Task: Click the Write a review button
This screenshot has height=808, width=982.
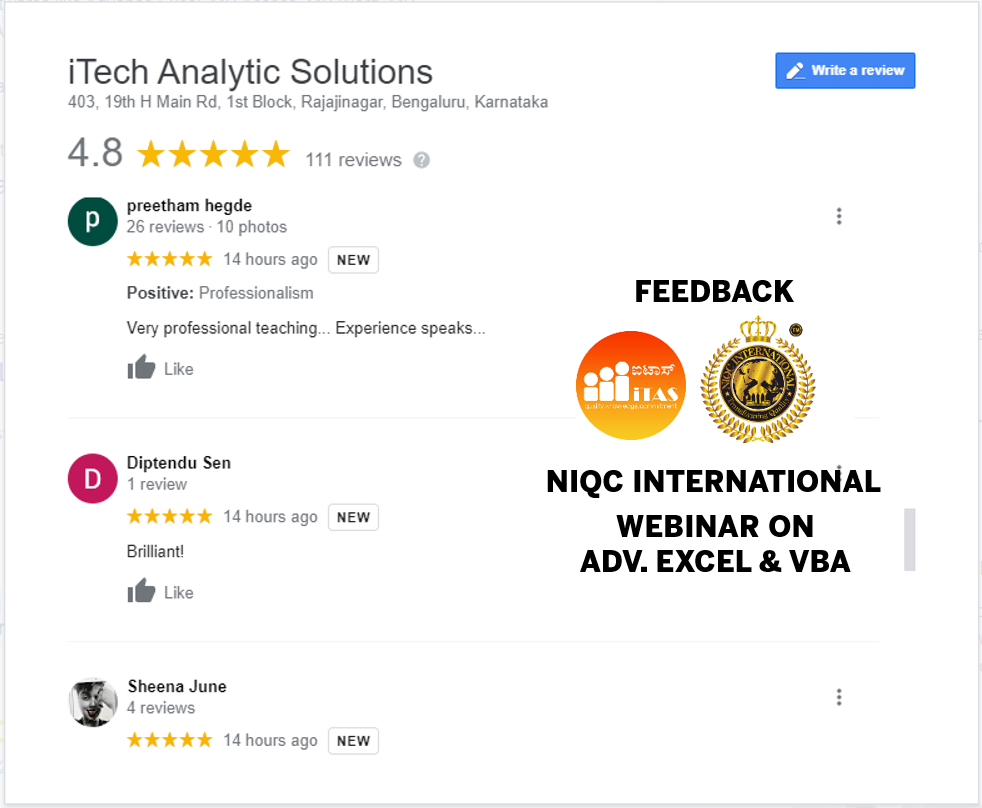Action: [x=845, y=71]
